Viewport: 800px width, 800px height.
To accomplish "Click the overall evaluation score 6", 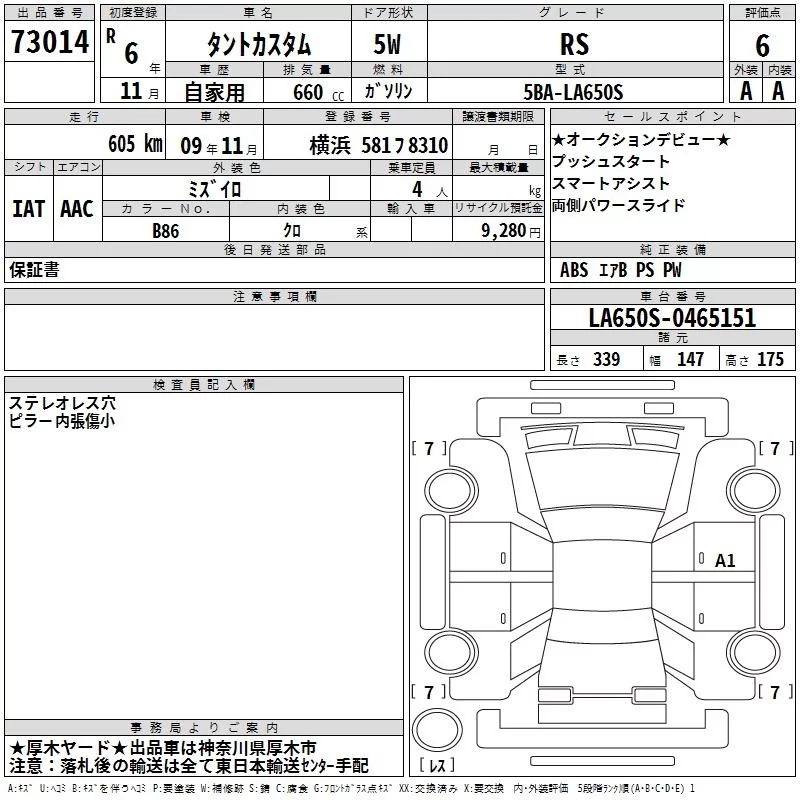I will (762, 45).
